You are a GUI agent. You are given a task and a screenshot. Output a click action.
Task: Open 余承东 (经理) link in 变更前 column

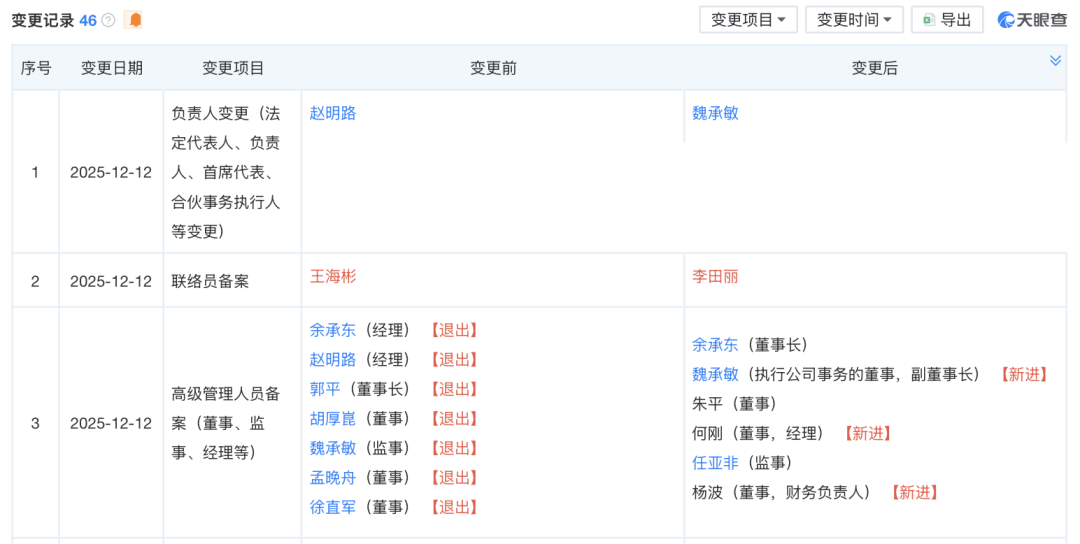click(x=333, y=330)
